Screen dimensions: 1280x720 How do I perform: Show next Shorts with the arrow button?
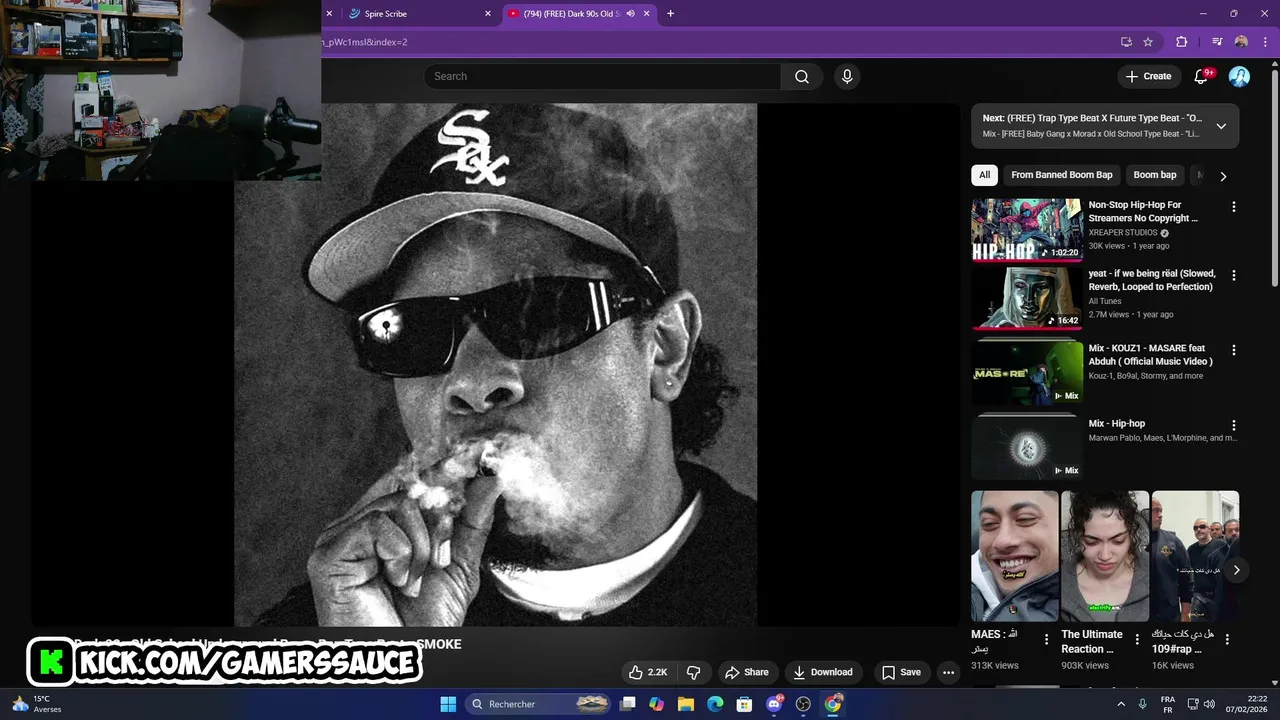click(x=1236, y=570)
